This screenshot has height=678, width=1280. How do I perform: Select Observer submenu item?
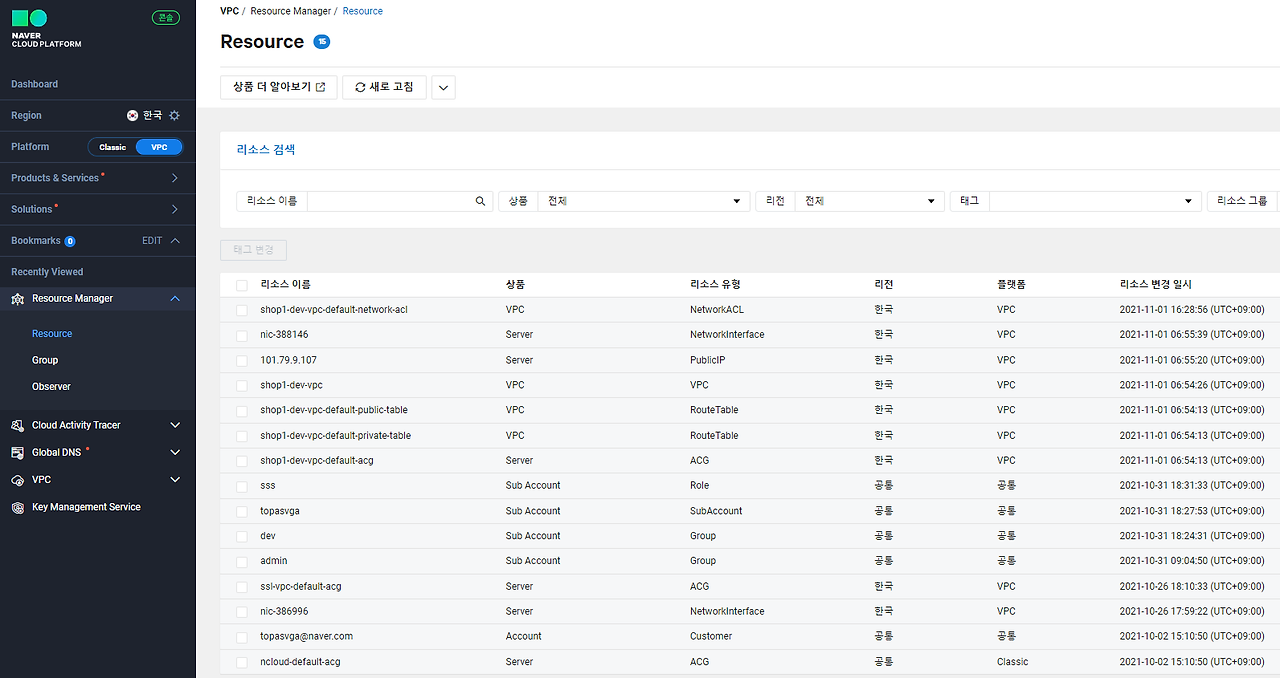tap(51, 387)
